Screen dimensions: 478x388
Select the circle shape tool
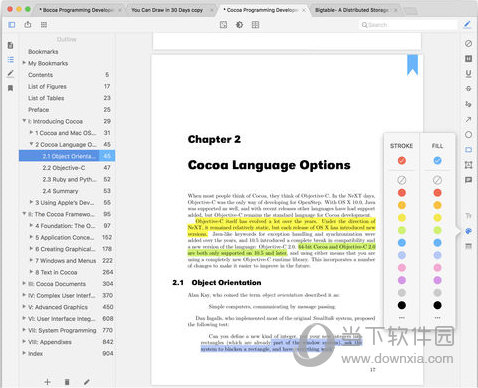pyautogui.click(x=468, y=134)
